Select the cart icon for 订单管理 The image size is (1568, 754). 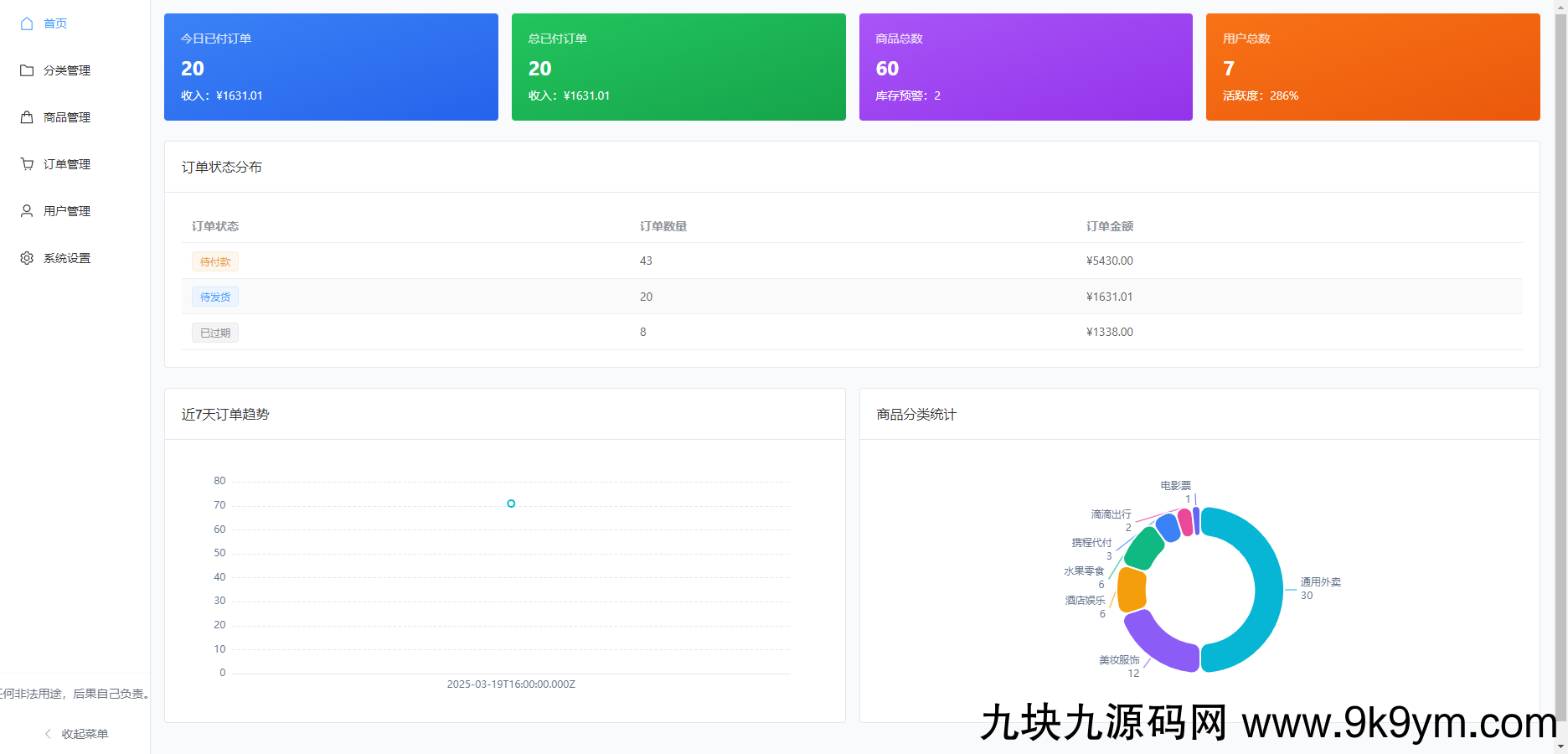pos(26,163)
